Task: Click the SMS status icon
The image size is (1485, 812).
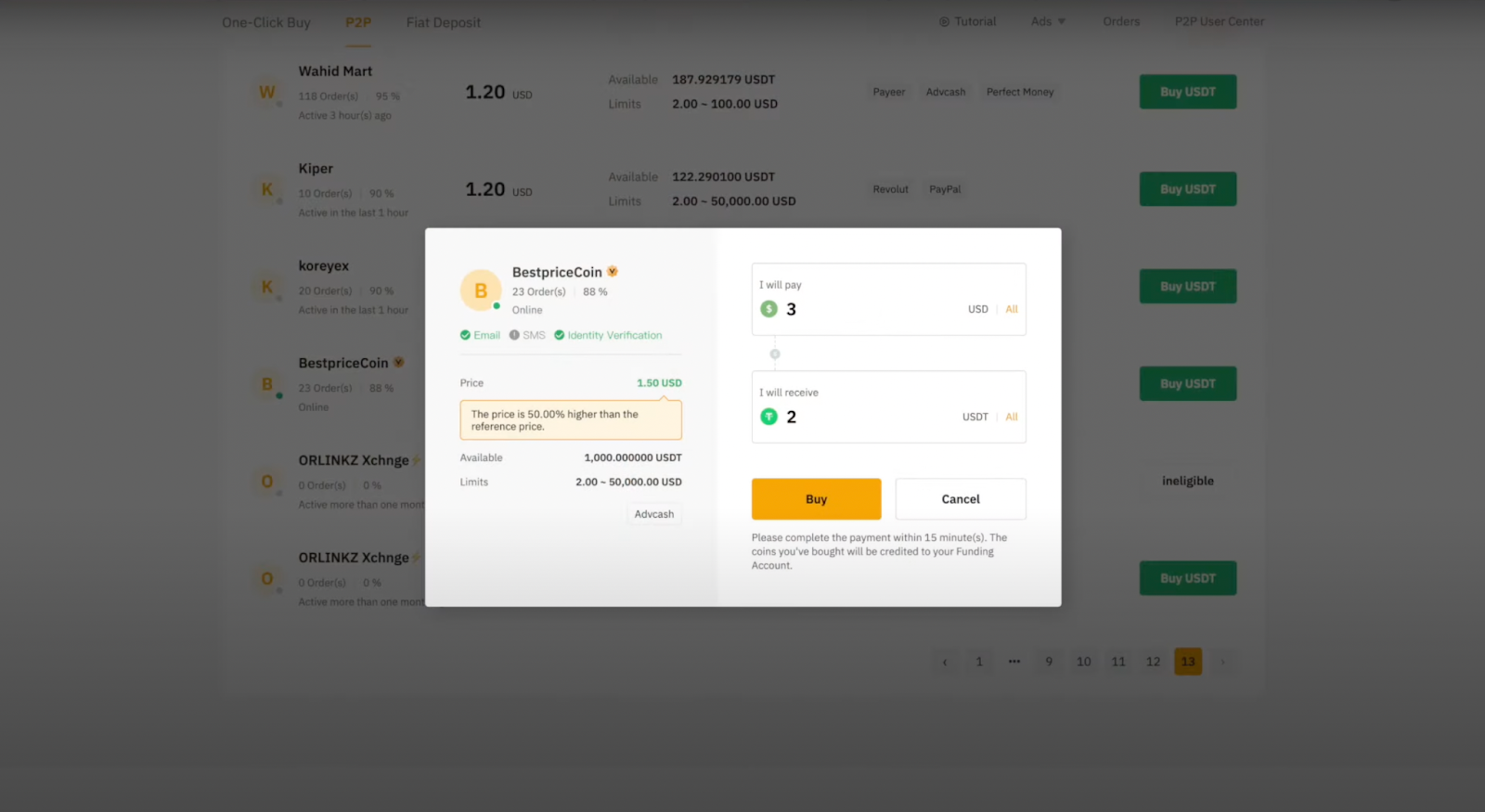Action: click(514, 335)
